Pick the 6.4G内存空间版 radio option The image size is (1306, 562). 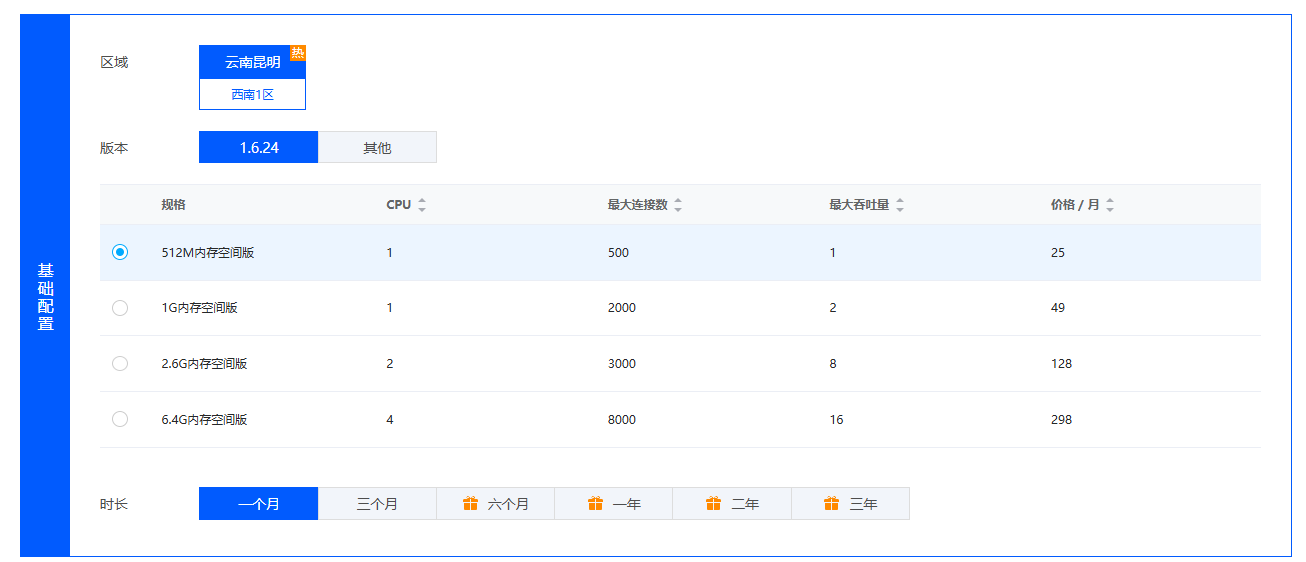[x=120, y=420]
